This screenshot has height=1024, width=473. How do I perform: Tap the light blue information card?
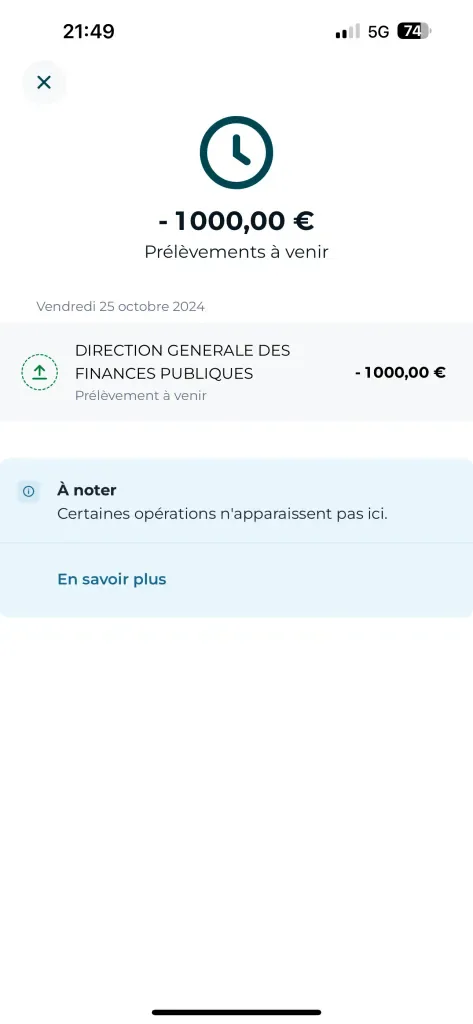[x=236, y=538]
